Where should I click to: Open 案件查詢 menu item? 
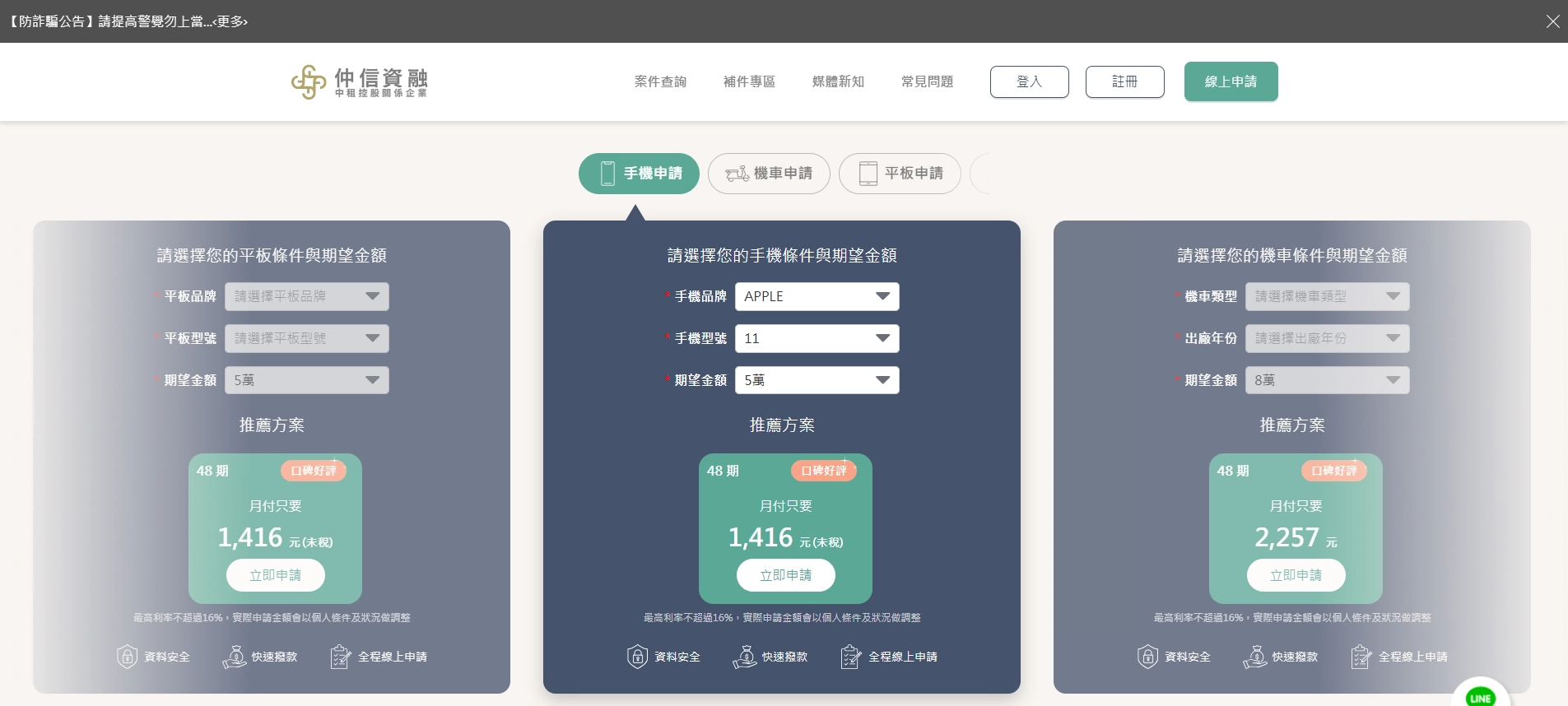(x=660, y=81)
